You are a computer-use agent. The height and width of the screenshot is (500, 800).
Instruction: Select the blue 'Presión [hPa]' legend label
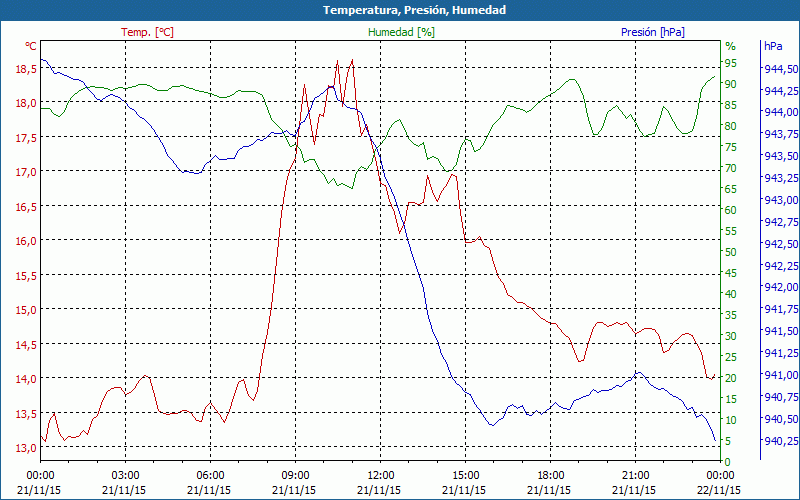(653, 32)
